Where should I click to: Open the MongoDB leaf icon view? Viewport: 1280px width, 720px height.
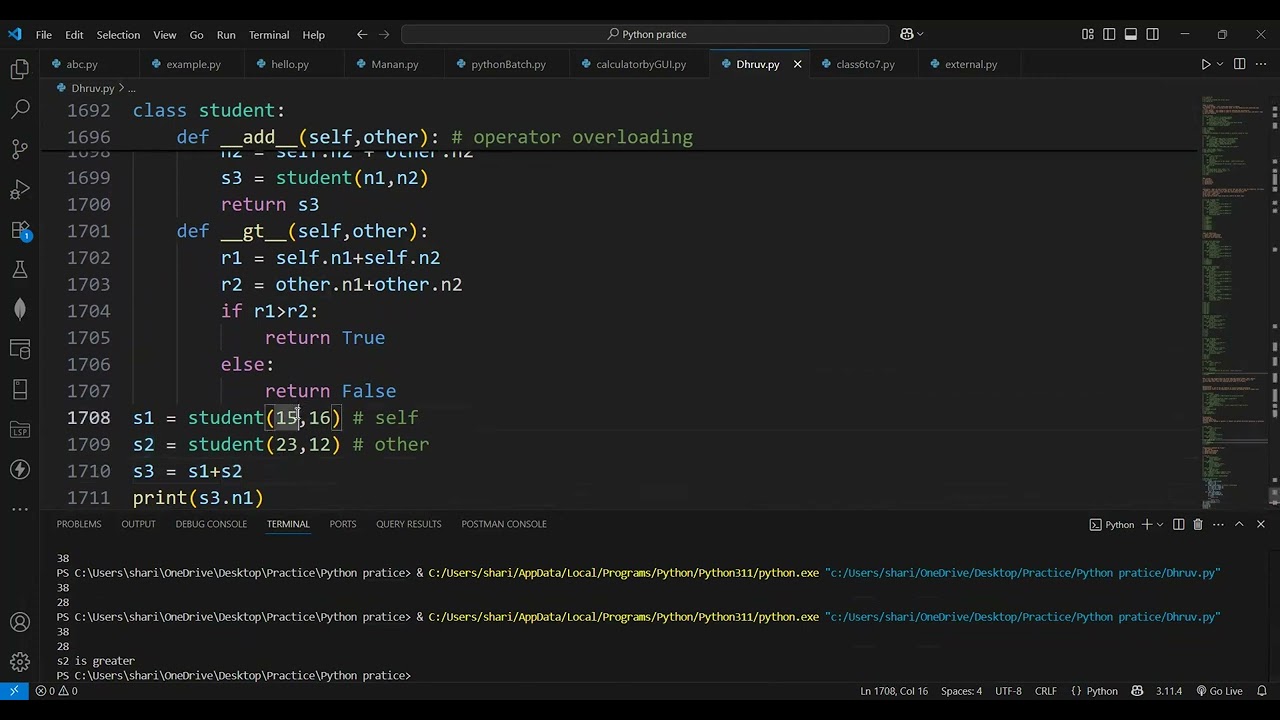coord(20,309)
